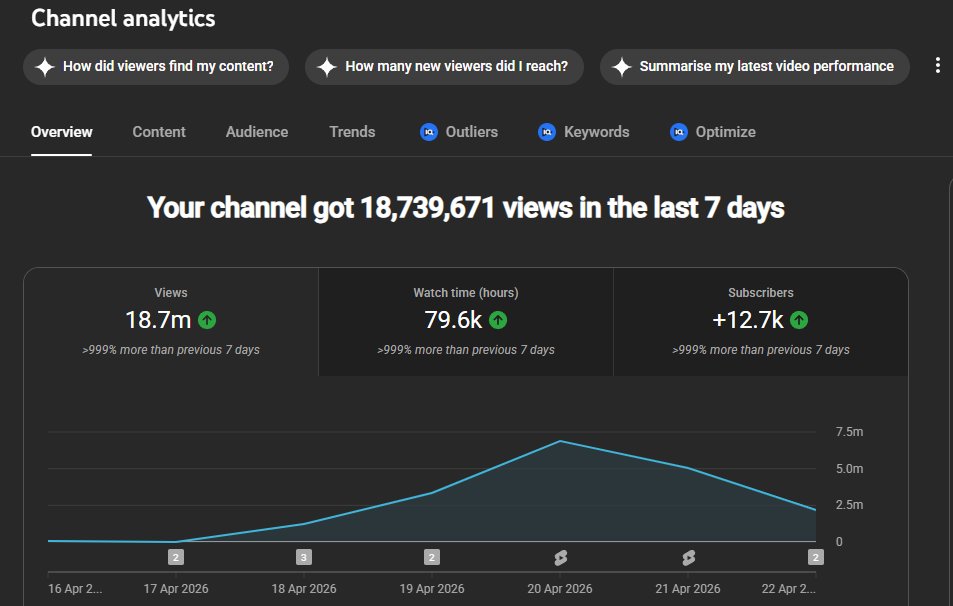Select the Watch time (hours) metric card
The image size is (953, 606).
tap(466, 322)
